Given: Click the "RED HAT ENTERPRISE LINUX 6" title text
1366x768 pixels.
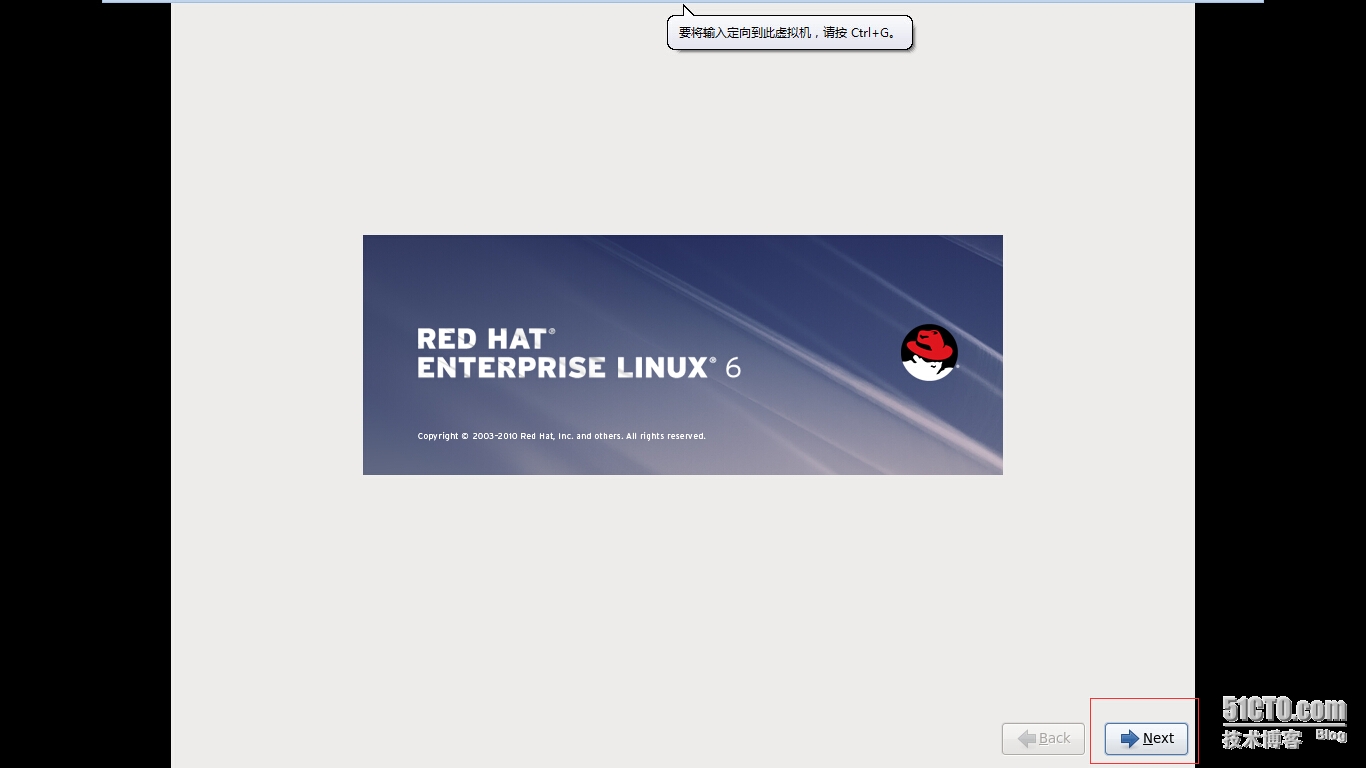Looking at the screenshot, I should pos(579,353).
